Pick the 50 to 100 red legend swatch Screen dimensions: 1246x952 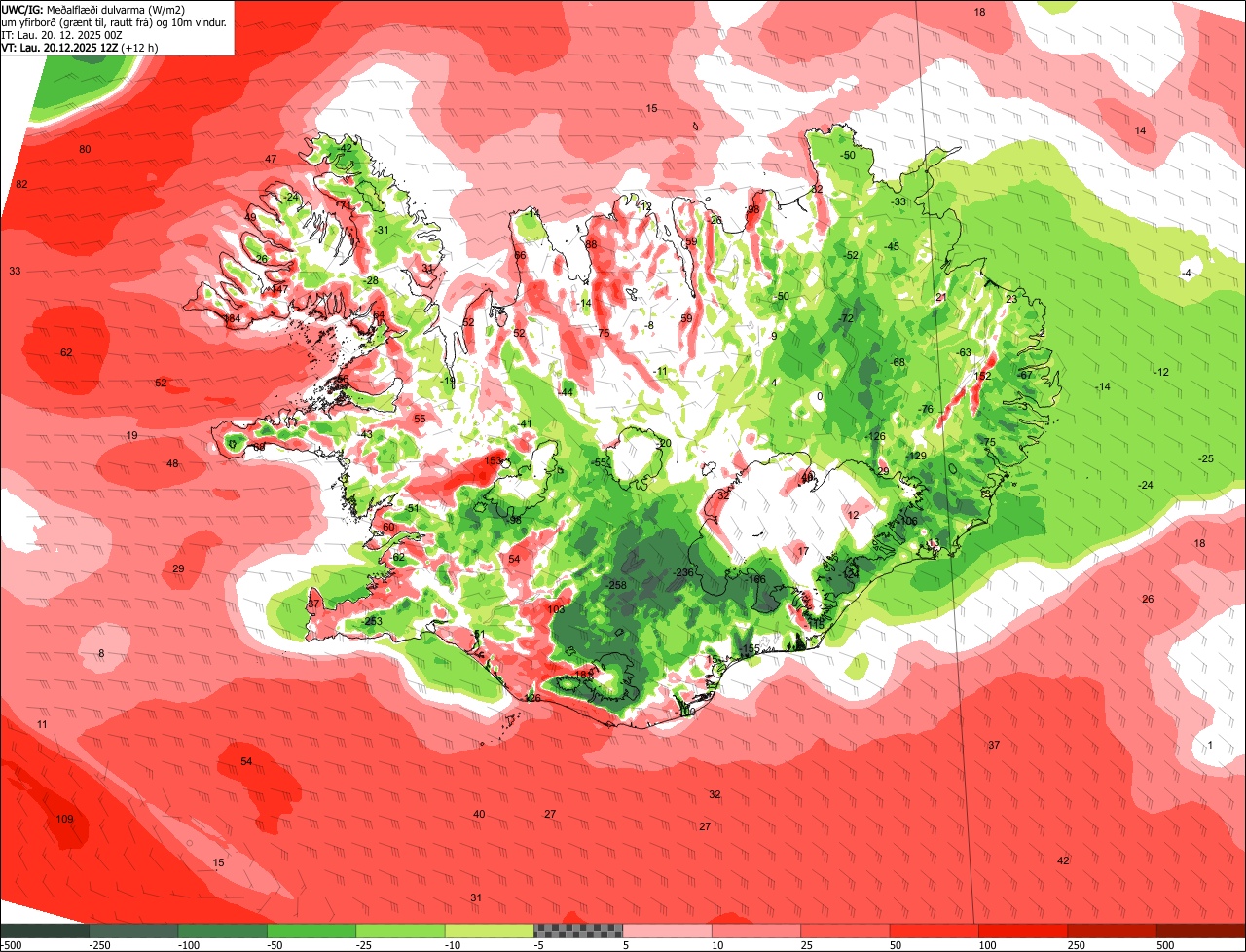[x=934, y=932]
